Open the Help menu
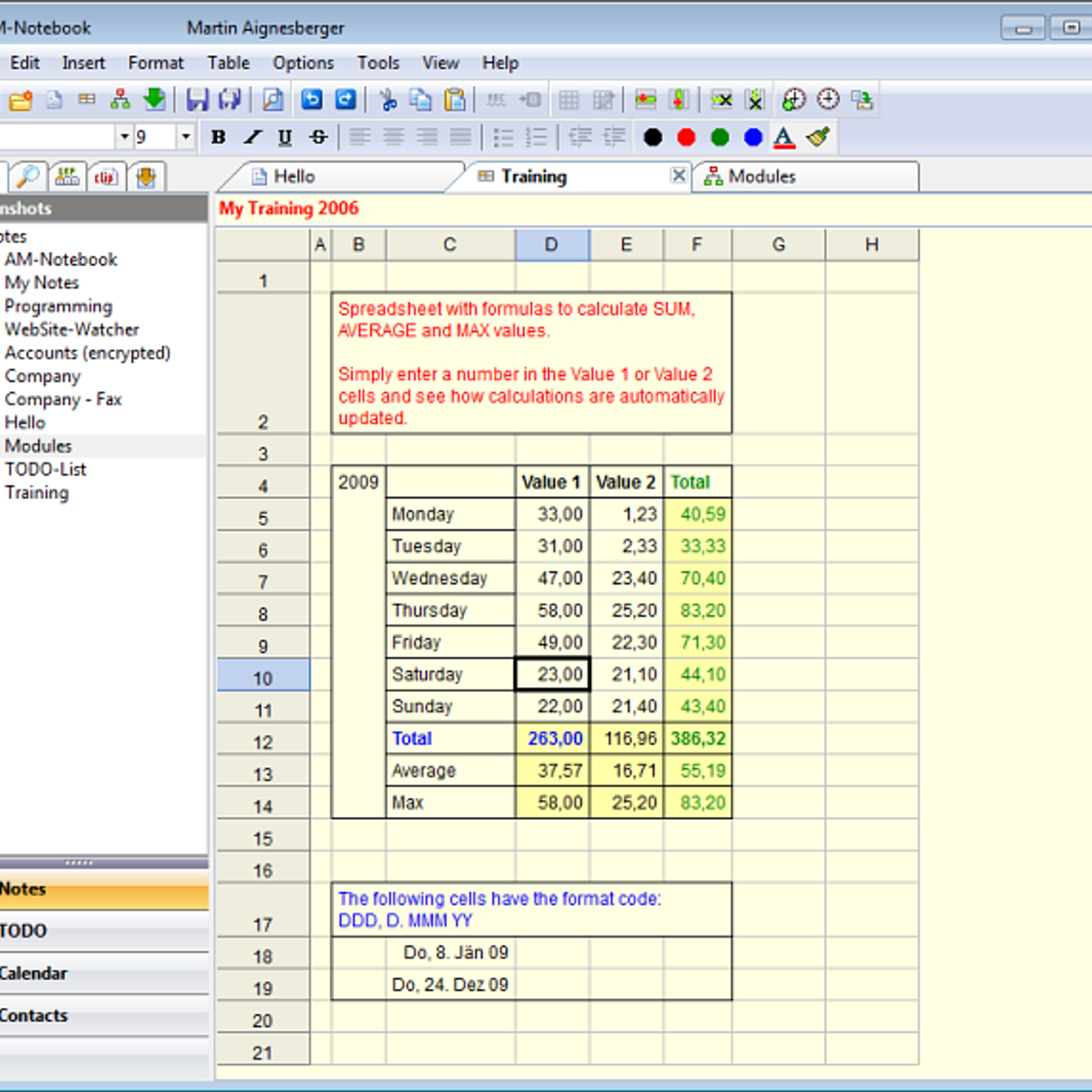Image resolution: width=1092 pixels, height=1092 pixels. (x=500, y=63)
